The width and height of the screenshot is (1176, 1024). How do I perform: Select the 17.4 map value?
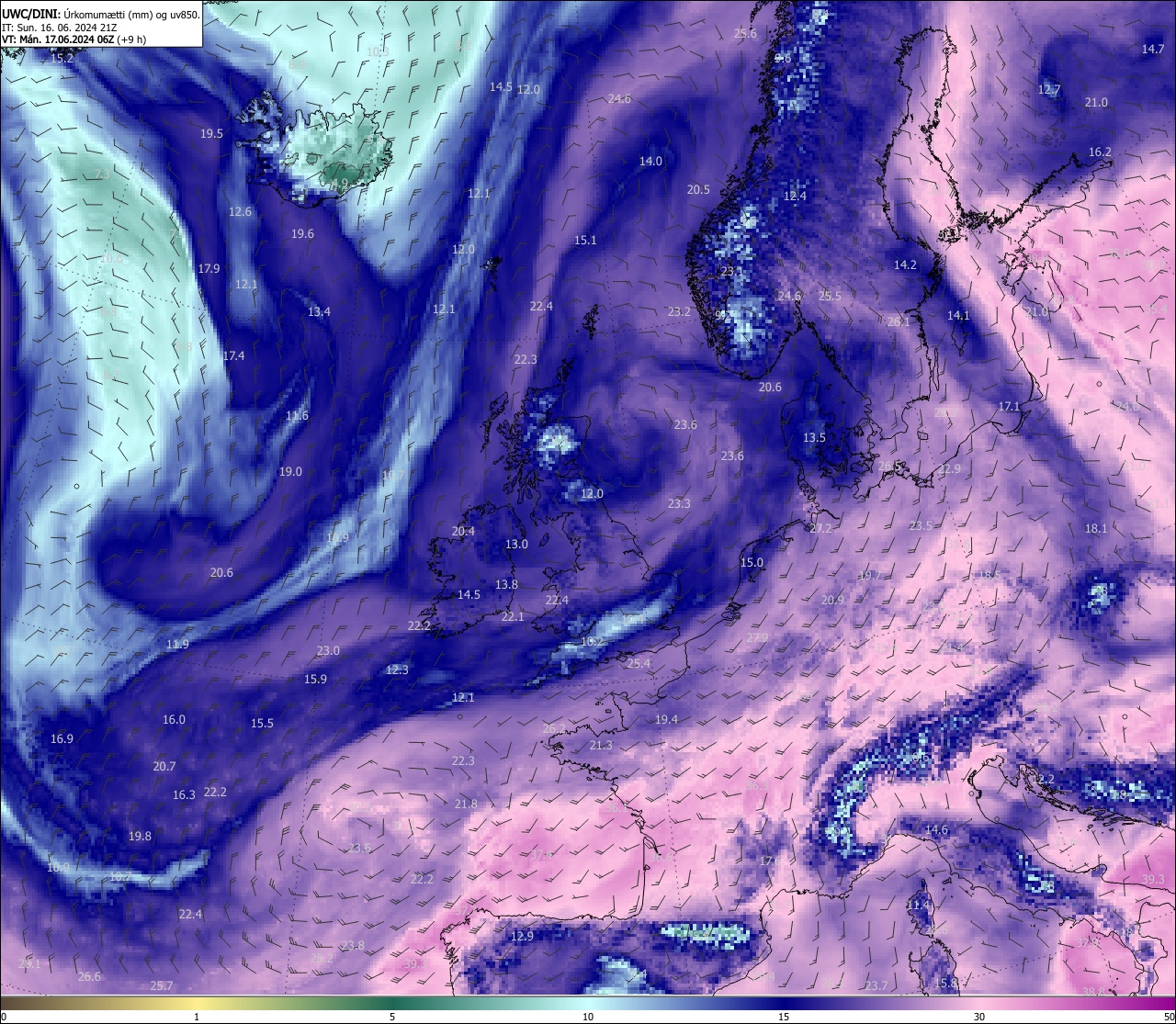233,355
